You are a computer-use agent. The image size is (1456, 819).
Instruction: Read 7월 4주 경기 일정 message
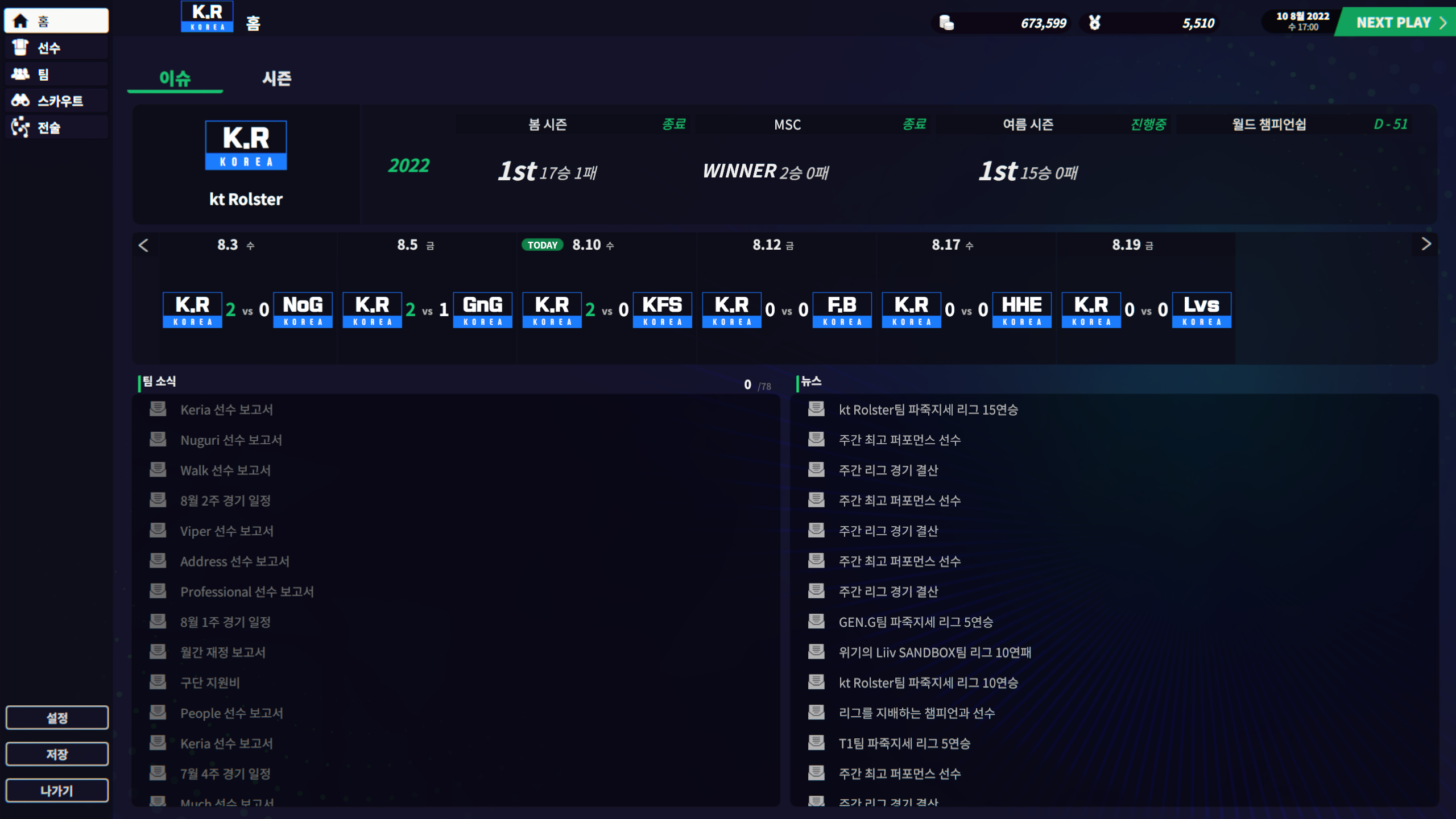(x=225, y=773)
